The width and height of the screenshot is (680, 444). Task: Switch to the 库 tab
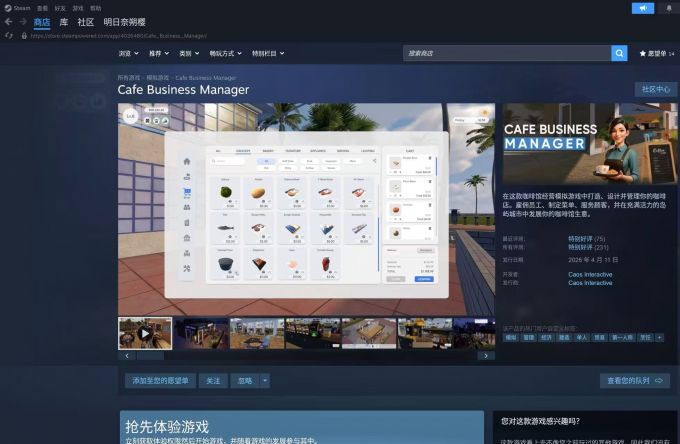[64, 22]
